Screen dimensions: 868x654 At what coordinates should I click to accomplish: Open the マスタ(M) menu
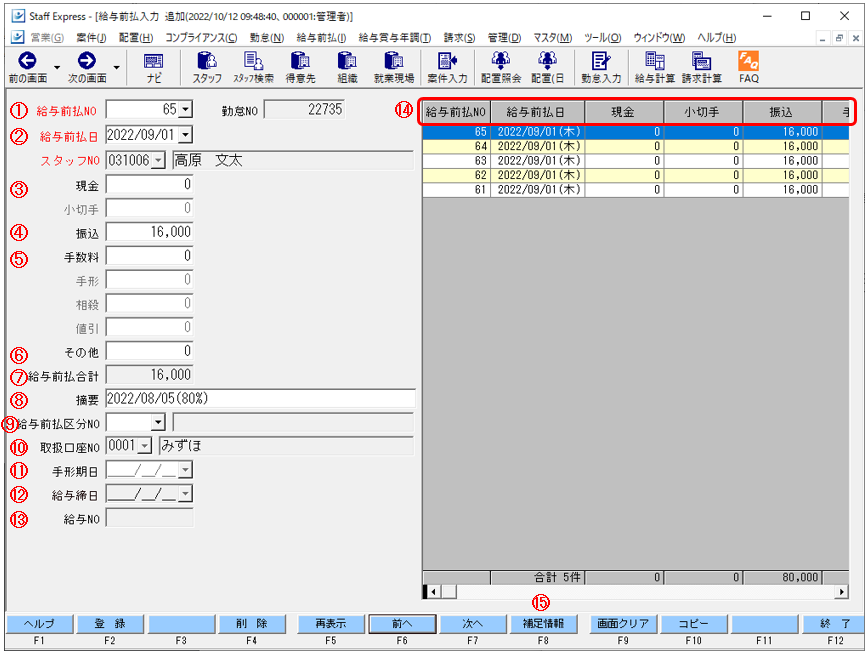click(552, 38)
